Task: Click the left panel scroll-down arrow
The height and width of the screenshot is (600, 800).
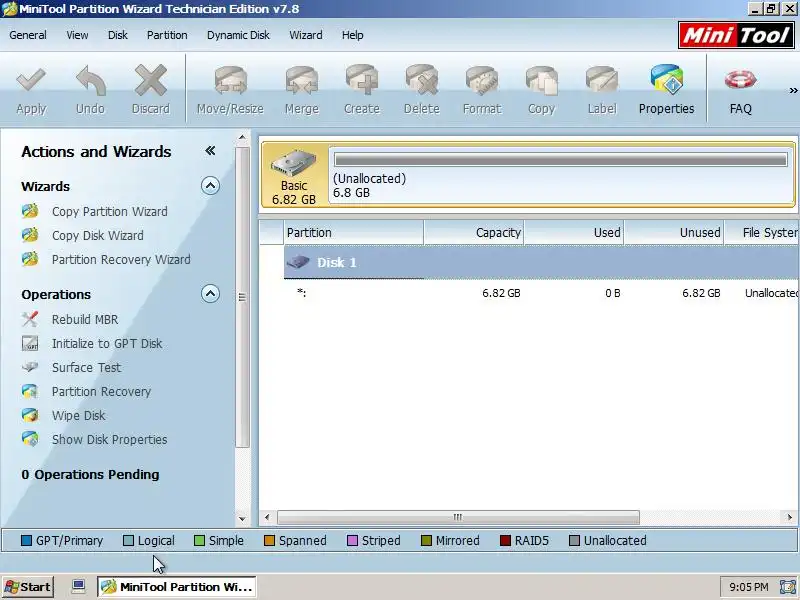Action: (x=242, y=519)
